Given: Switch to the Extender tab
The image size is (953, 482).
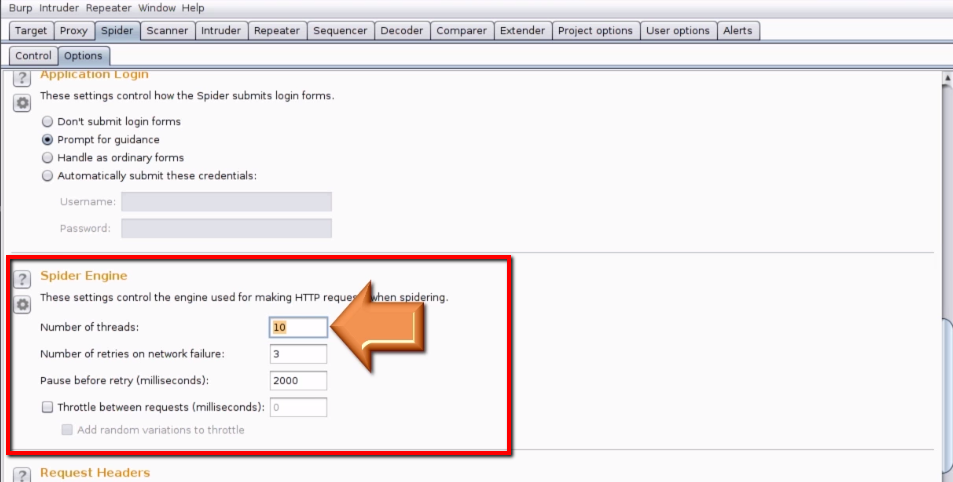Looking at the screenshot, I should (x=523, y=30).
